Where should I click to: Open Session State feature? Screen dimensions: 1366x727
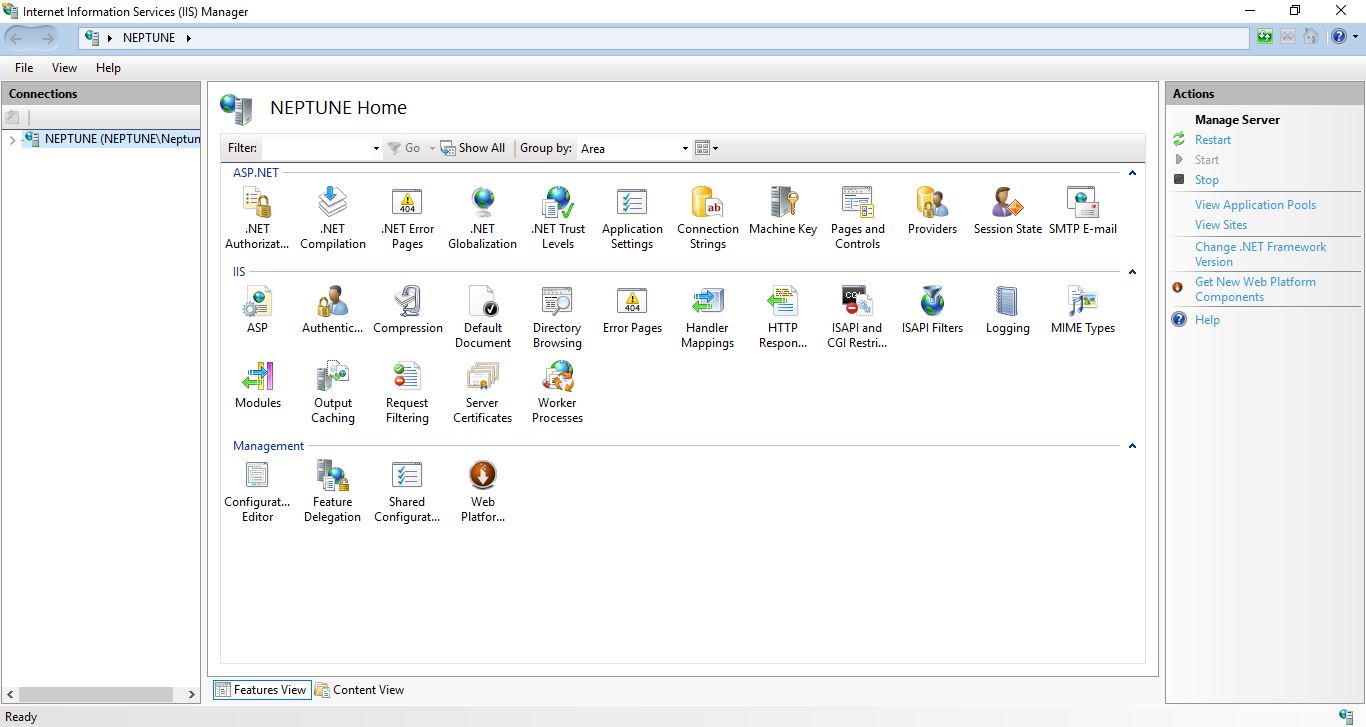coord(1008,211)
